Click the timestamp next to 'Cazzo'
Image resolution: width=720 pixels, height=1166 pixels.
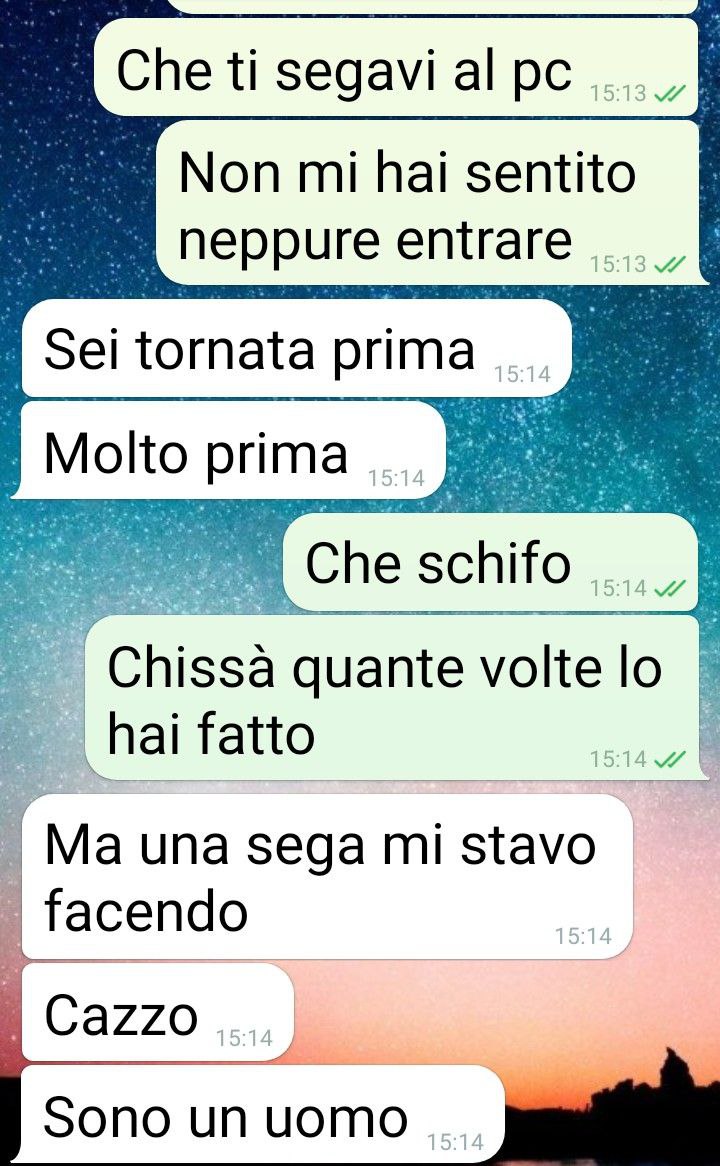click(x=245, y=1038)
